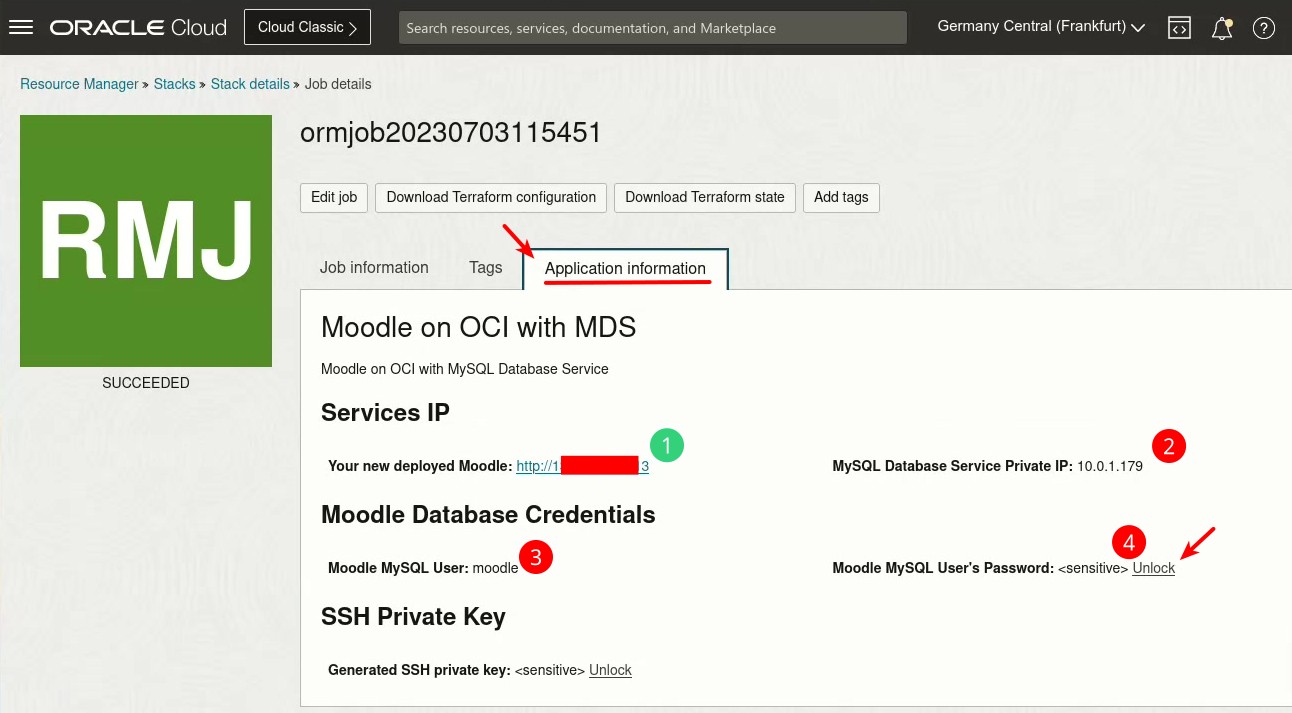The width and height of the screenshot is (1292, 713).
Task: Open the Cloud Shell developer tools icon
Action: [x=1180, y=28]
